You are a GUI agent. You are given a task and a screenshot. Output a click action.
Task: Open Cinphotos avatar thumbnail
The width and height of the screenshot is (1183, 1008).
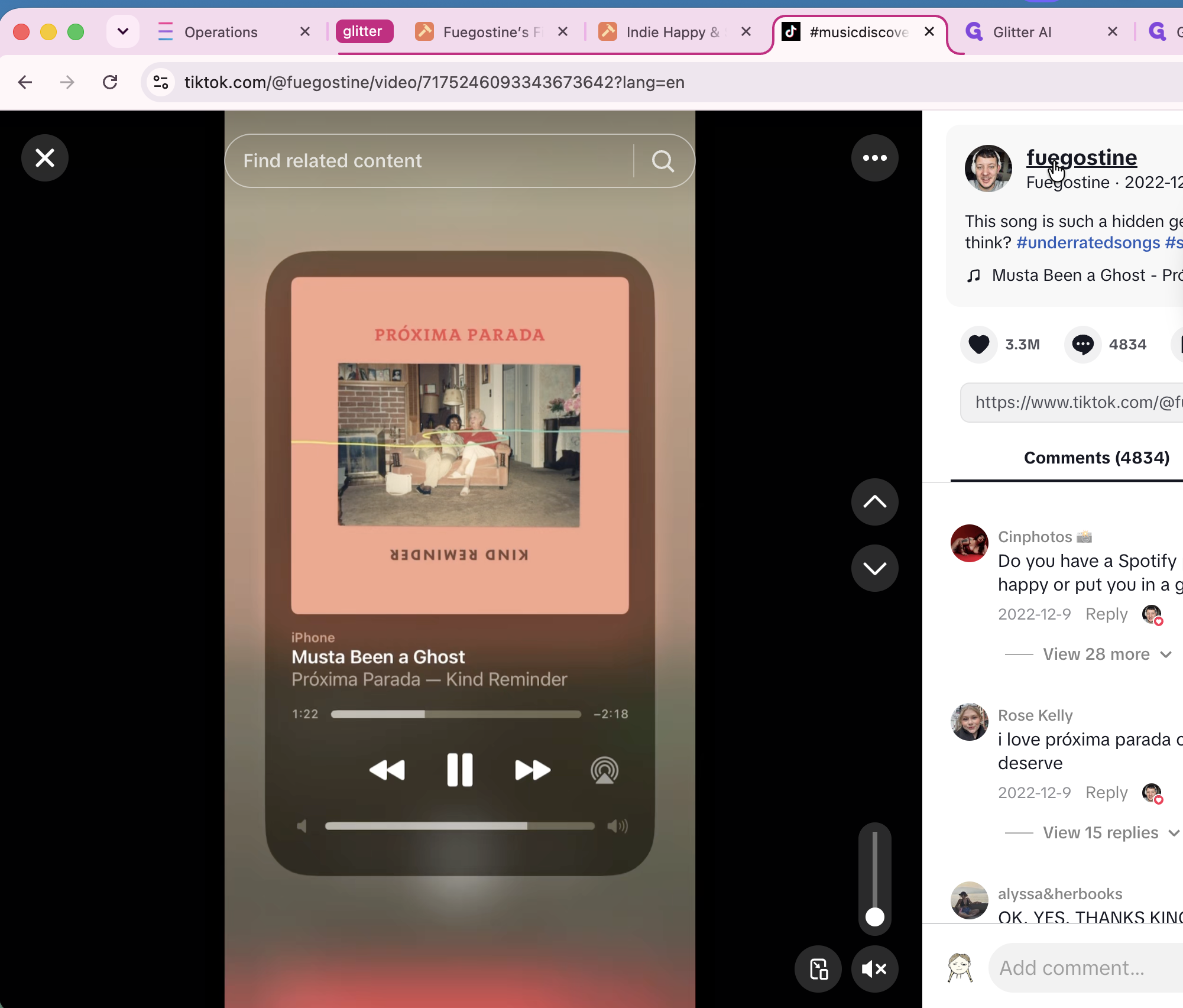coord(969,543)
